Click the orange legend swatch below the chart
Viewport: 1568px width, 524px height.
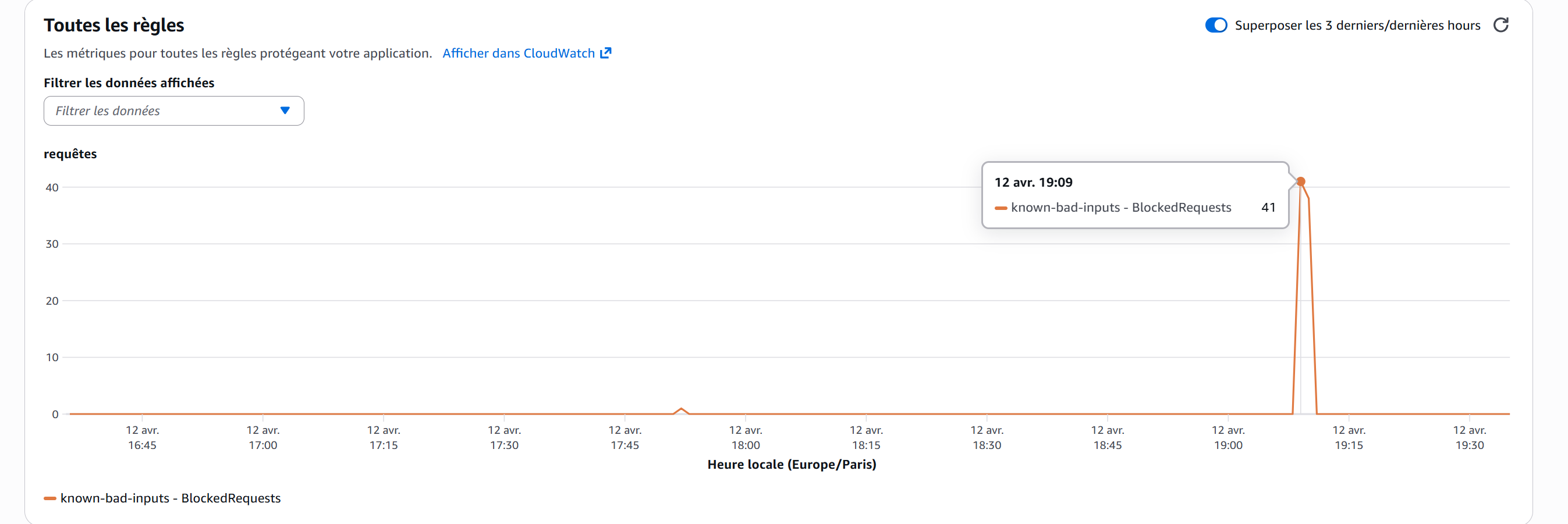50,498
